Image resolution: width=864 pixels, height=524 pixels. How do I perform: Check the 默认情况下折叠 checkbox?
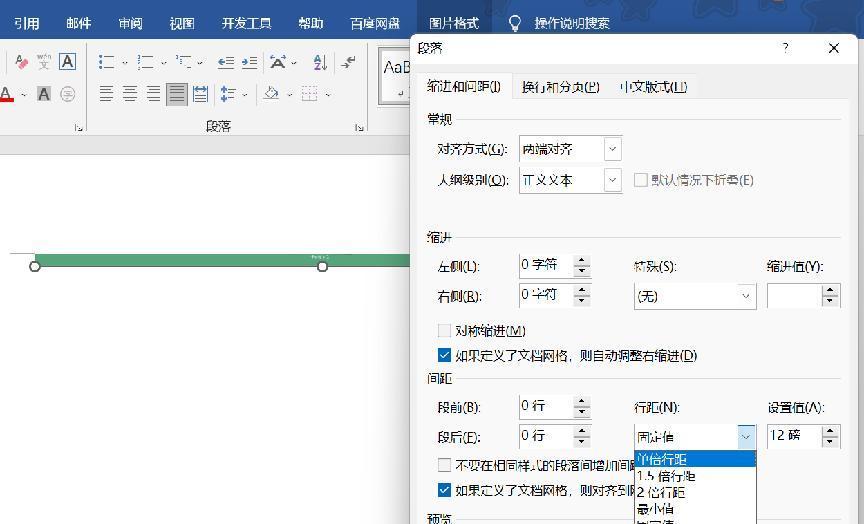(640, 180)
